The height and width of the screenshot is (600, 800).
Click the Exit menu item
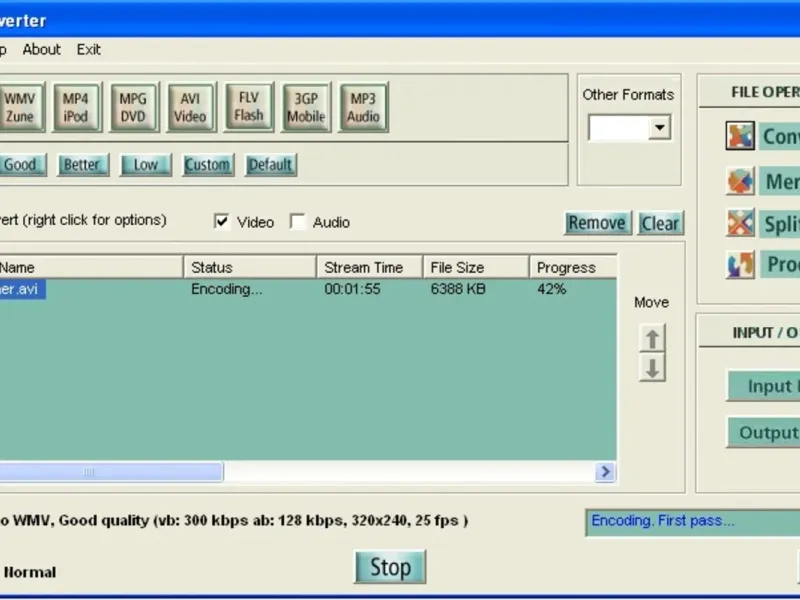[89, 49]
